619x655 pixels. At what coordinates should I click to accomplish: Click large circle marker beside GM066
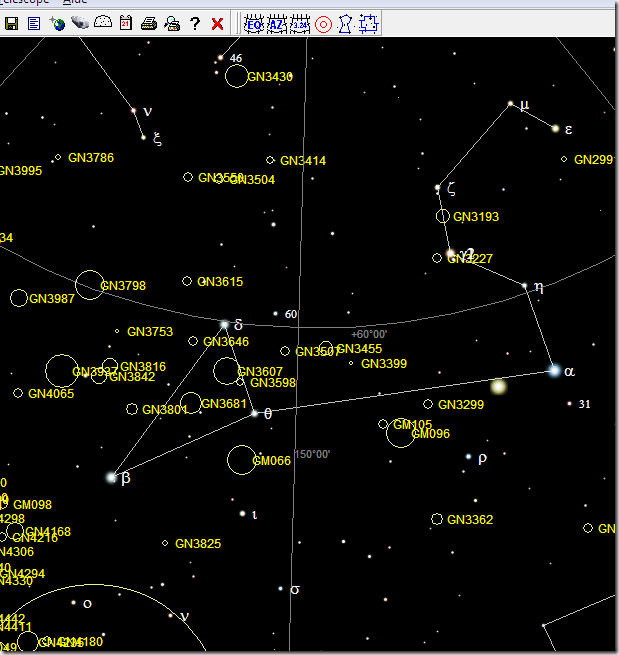pyautogui.click(x=241, y=460)
